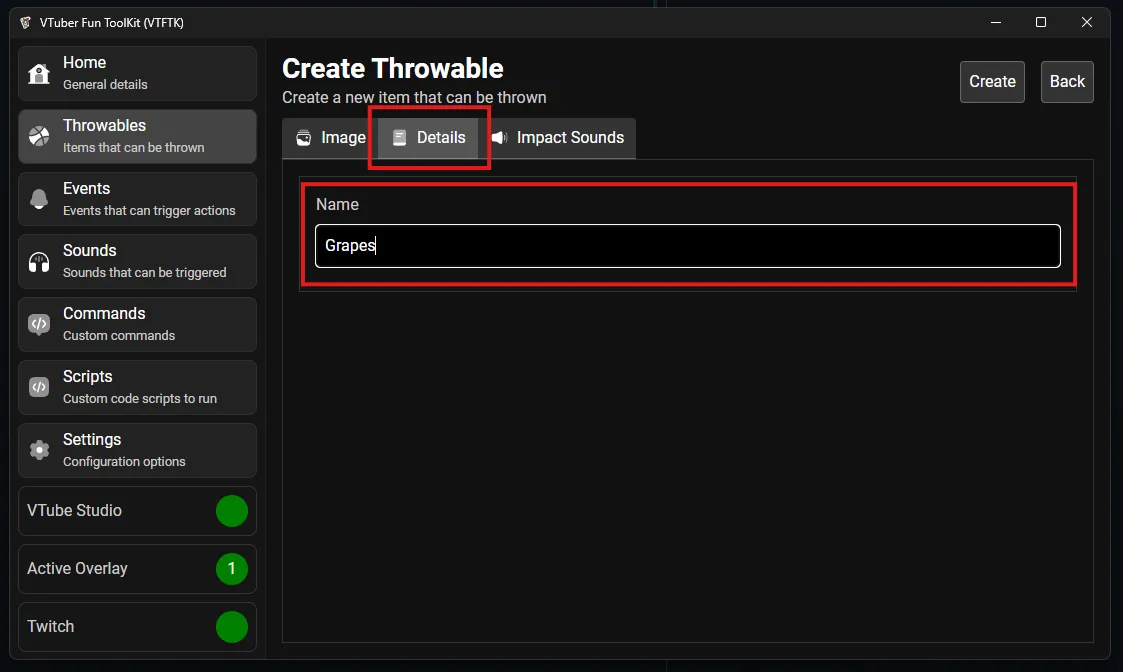Click the Sounds headphones icon
The image size is (1123, 672).
click(x=39, y=262)
